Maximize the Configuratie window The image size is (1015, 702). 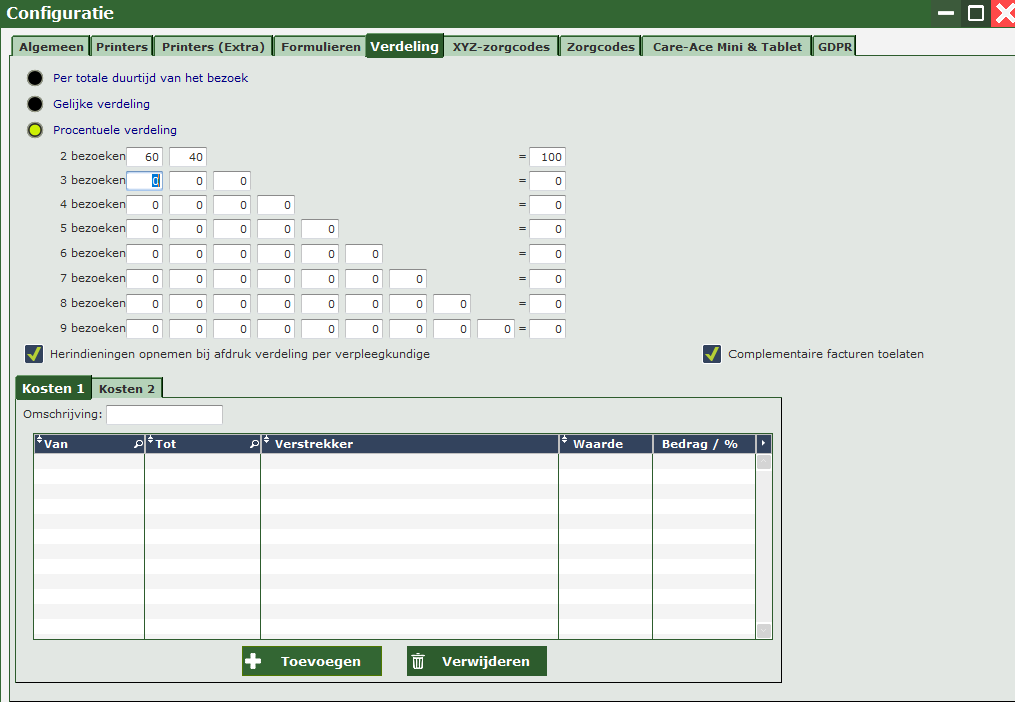(x=975, y=13)
